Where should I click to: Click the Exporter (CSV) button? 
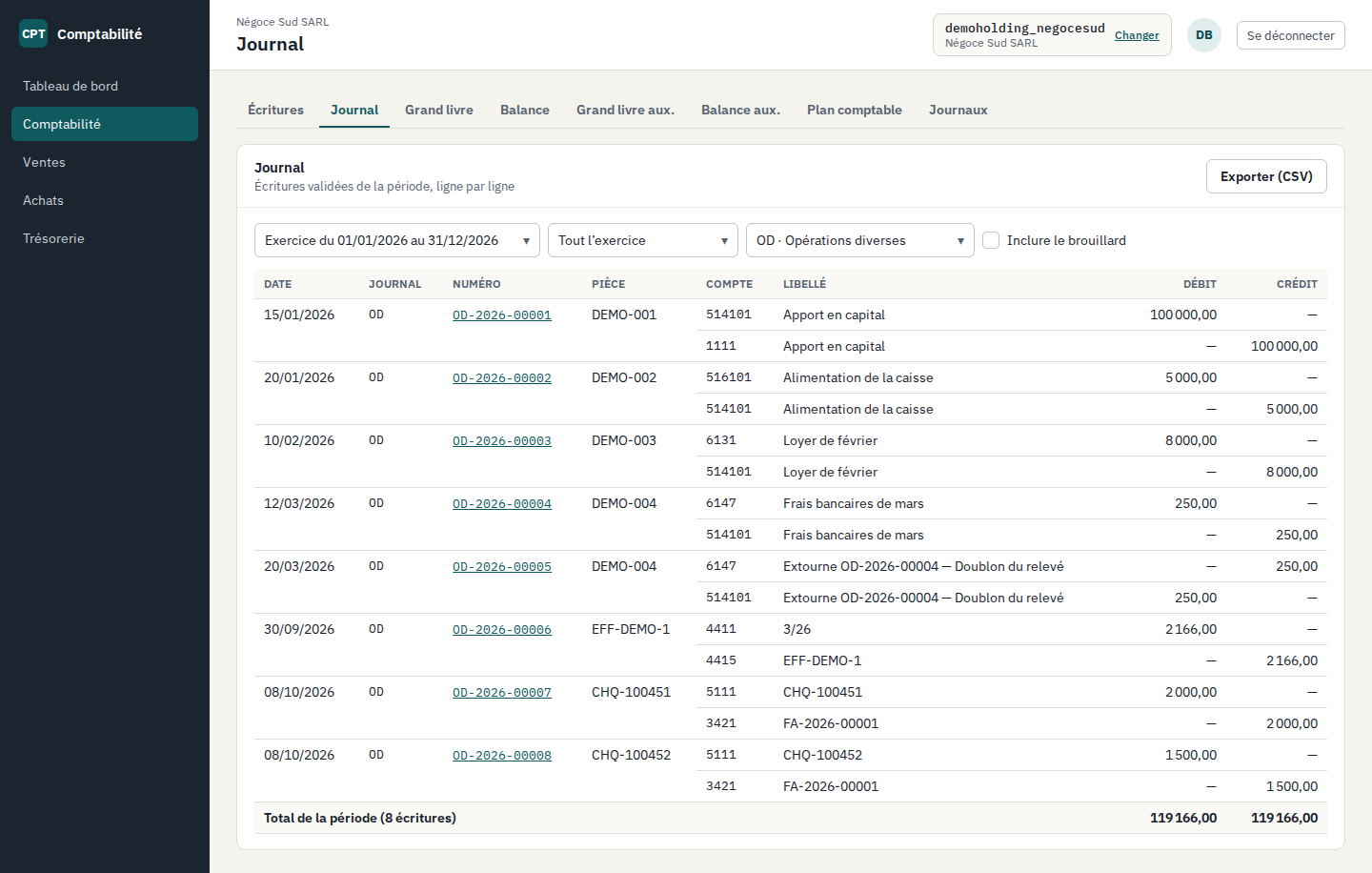[1266, 176]
